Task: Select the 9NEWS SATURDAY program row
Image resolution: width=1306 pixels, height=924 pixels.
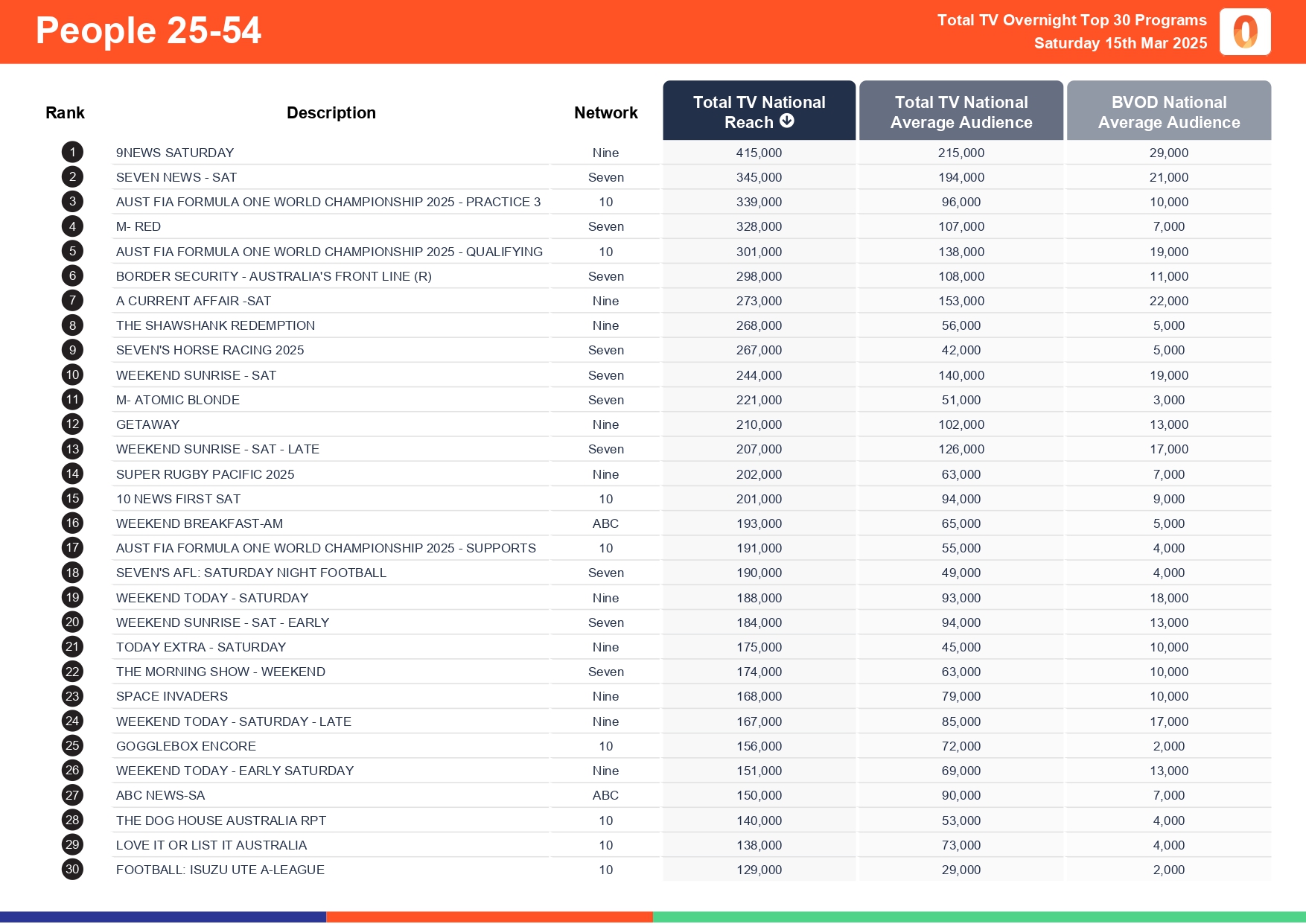Action: pos(175,153)
